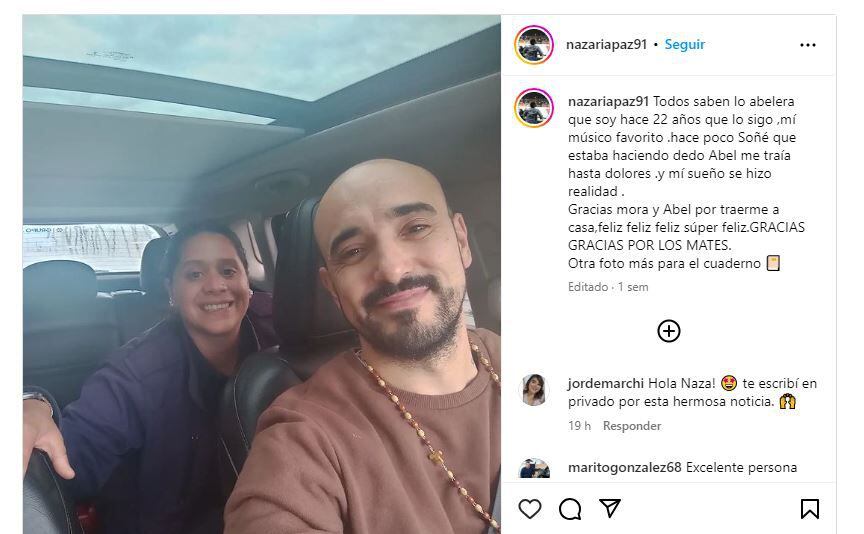864x534 pixels.
Task: View maritogonzalez68 profile avatar
Action: 534,468
